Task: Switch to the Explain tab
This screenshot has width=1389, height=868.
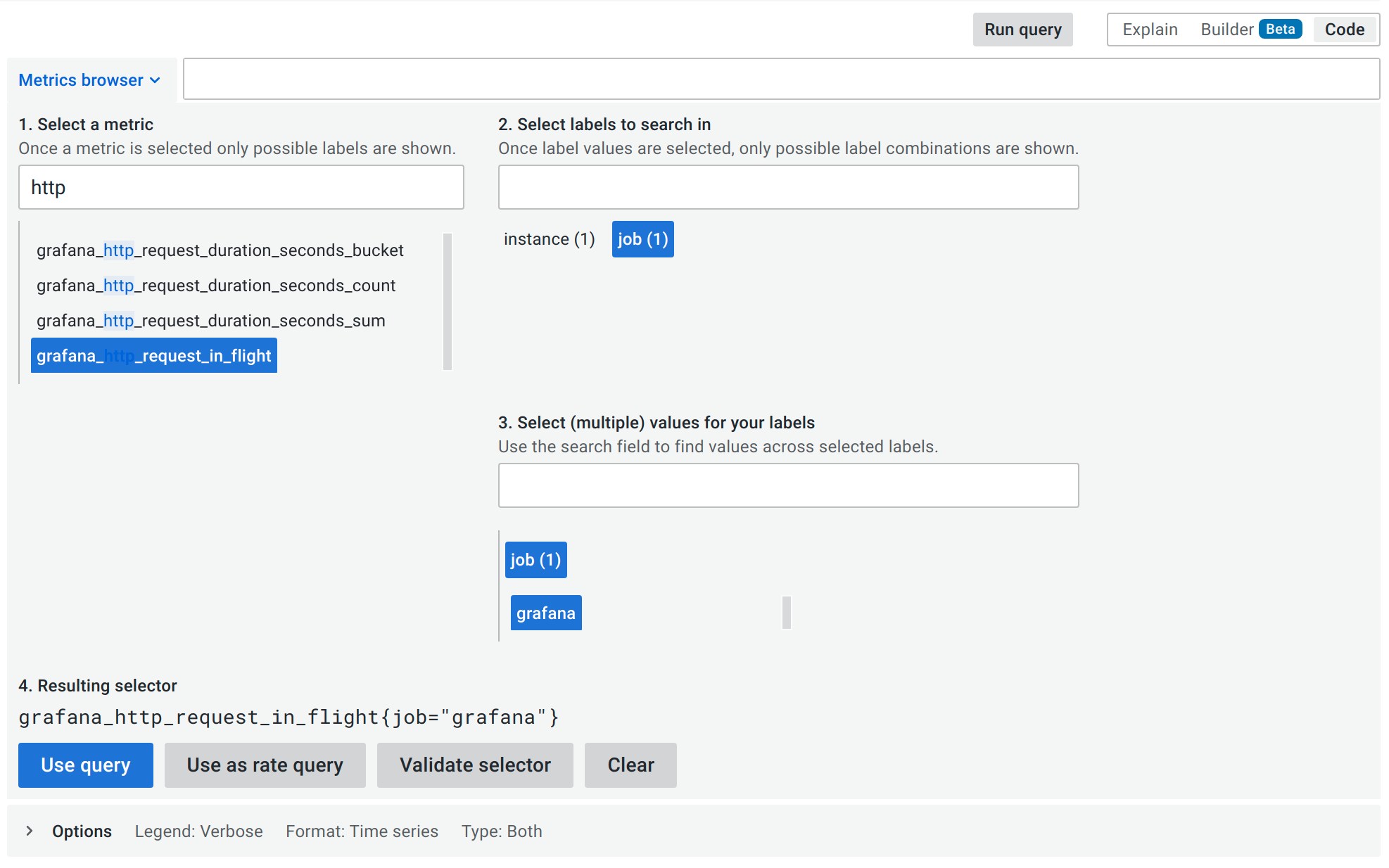Action: click(1150, 29)
